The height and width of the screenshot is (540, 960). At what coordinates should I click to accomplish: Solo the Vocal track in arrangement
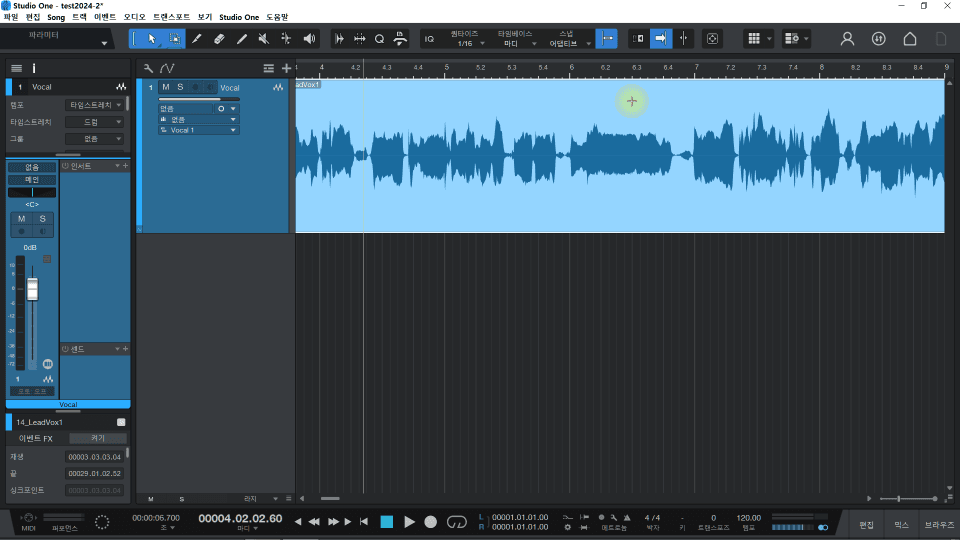[180, 87]
